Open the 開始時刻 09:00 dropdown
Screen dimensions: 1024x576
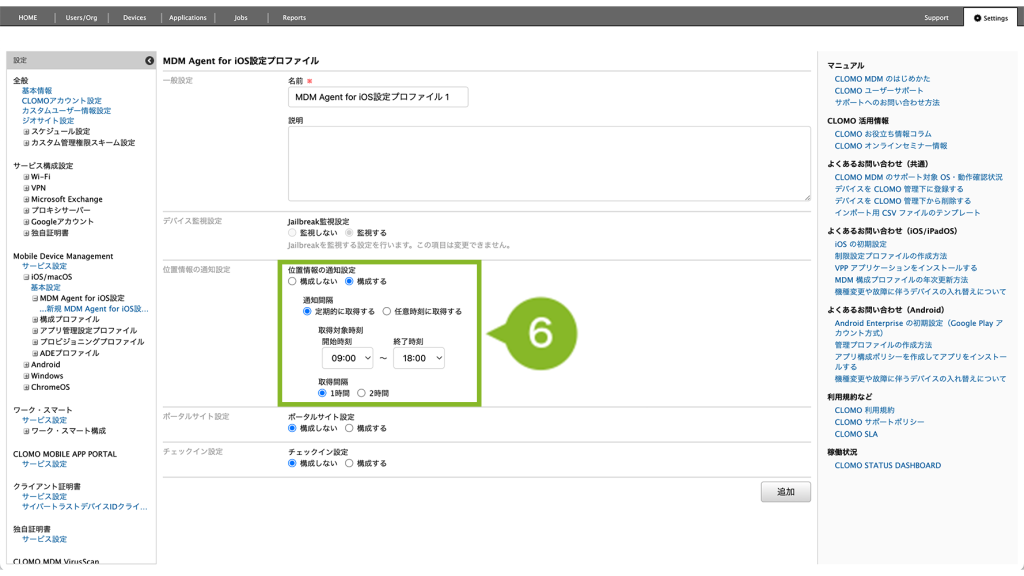[347, 358]
